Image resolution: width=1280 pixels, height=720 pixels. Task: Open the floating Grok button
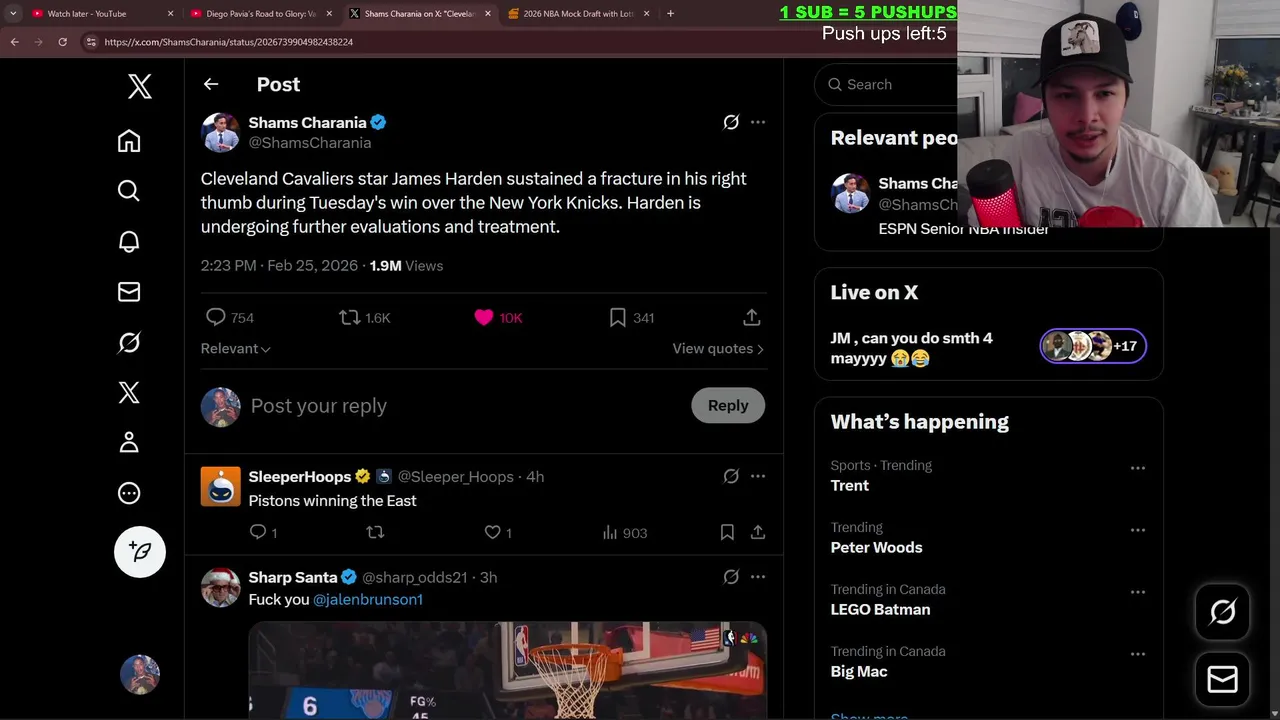click(1223, 612)
